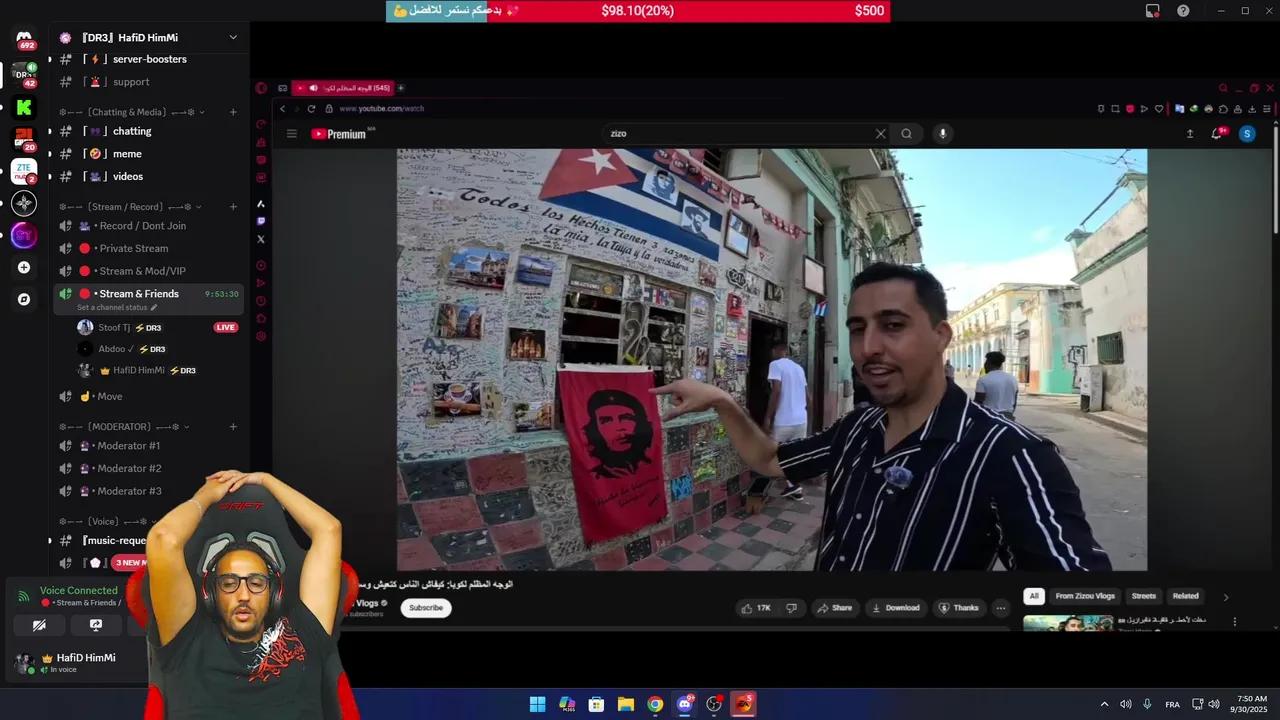Viewport: 1280px width, 720px height.
Task: Click the youtube.com/watch address bar
Action: pyautogui.click(x=381, y=109)
